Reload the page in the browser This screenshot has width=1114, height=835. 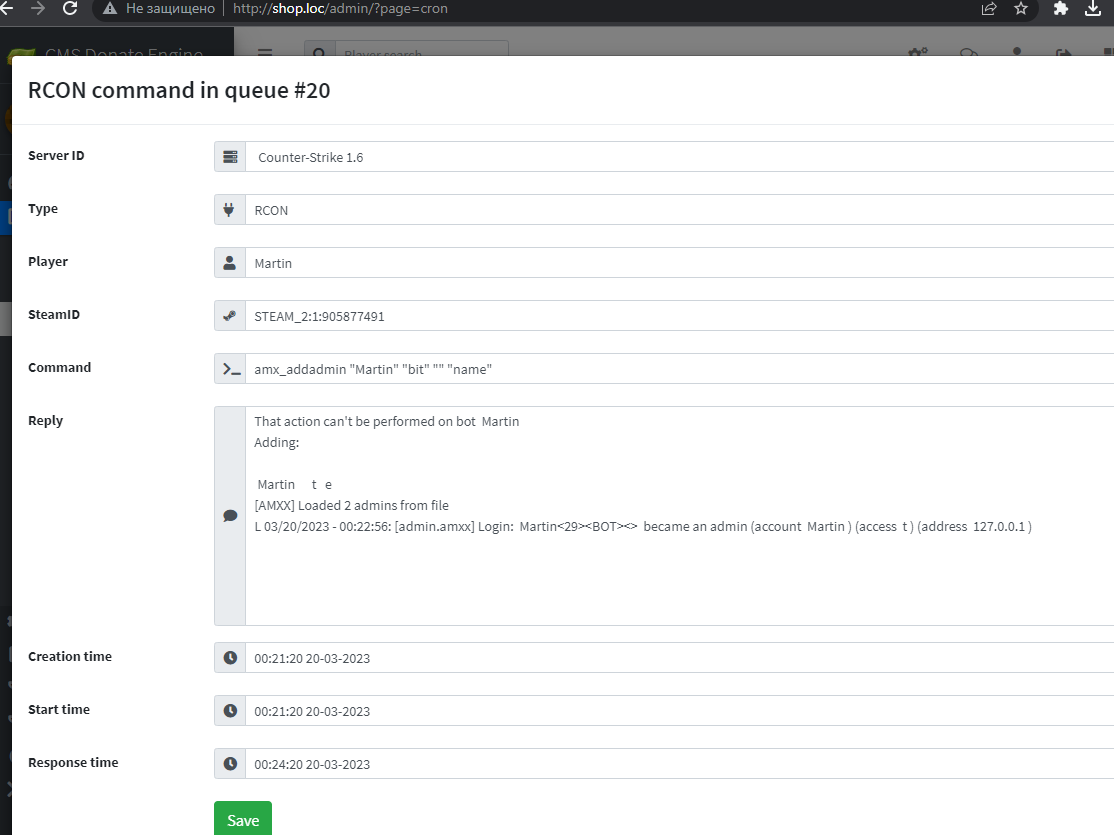[70, 9]
